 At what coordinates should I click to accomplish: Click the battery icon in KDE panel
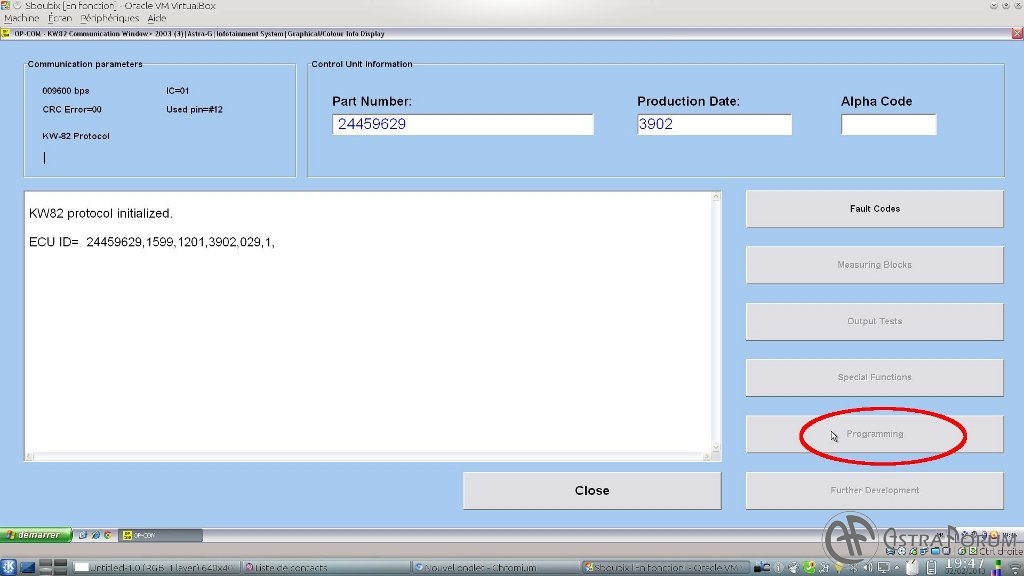pos(932,568)
